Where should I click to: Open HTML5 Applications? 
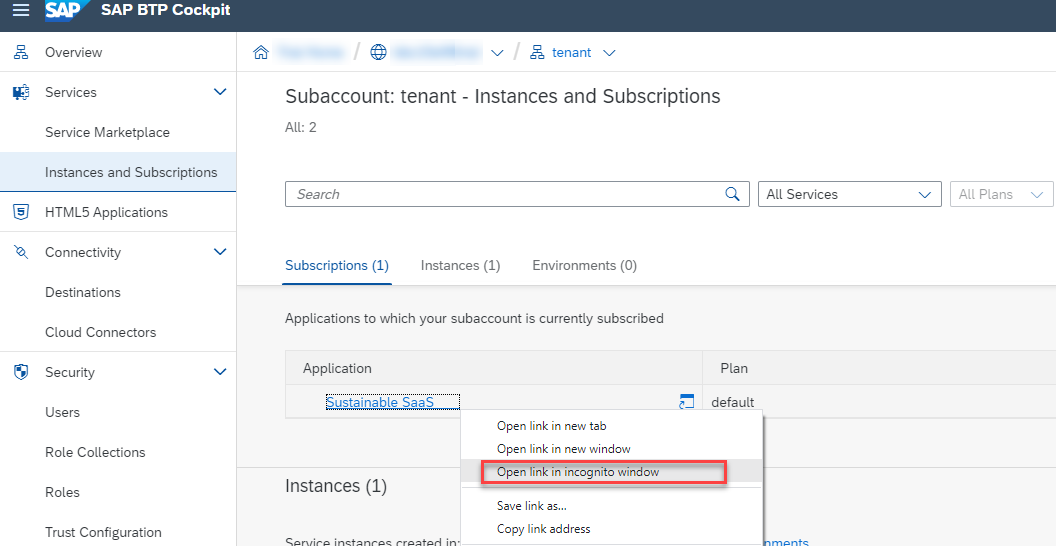(x=106, y=213)
